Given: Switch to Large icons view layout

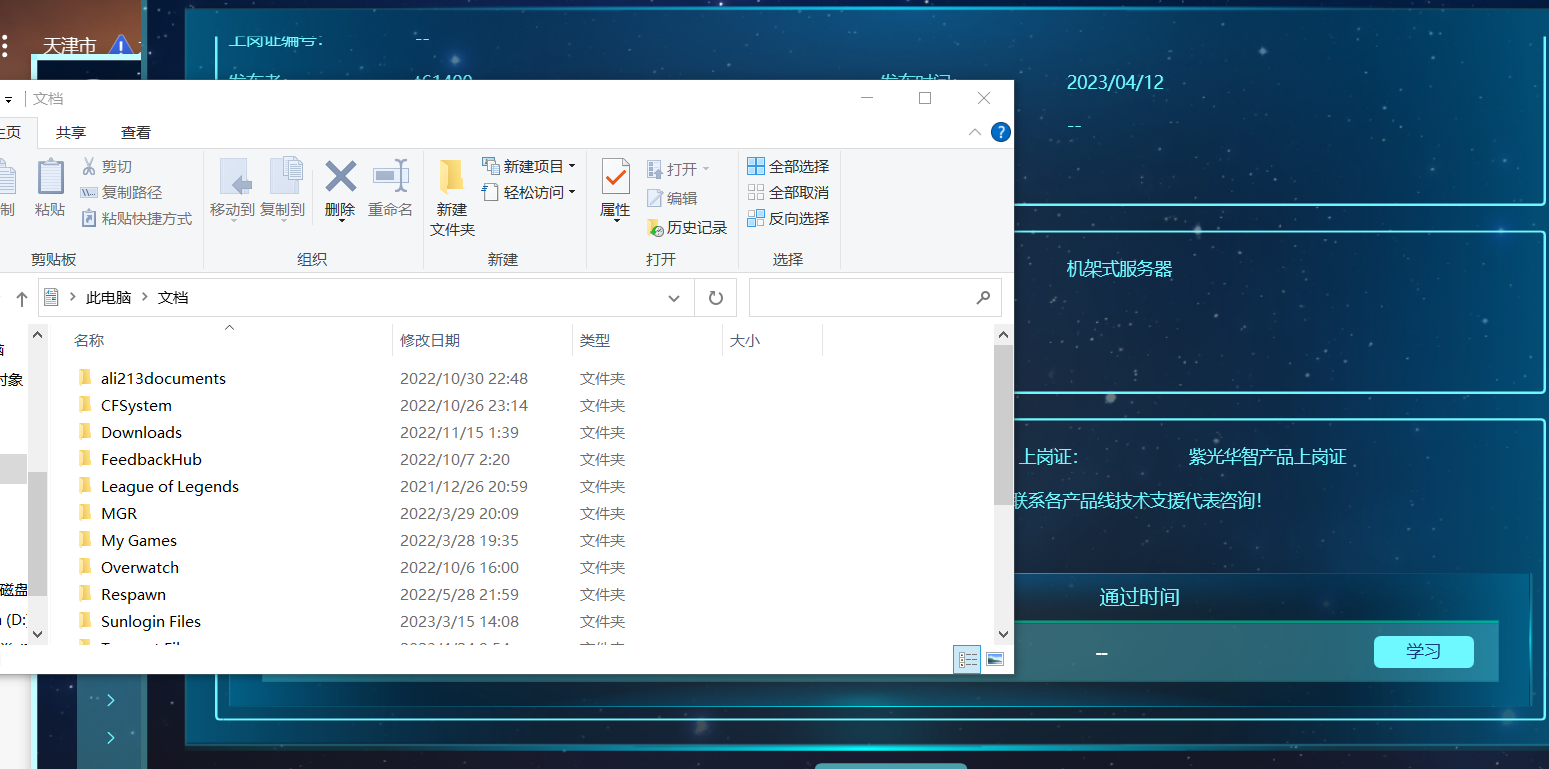Looking at the screenshot, I should click(994, 659).
